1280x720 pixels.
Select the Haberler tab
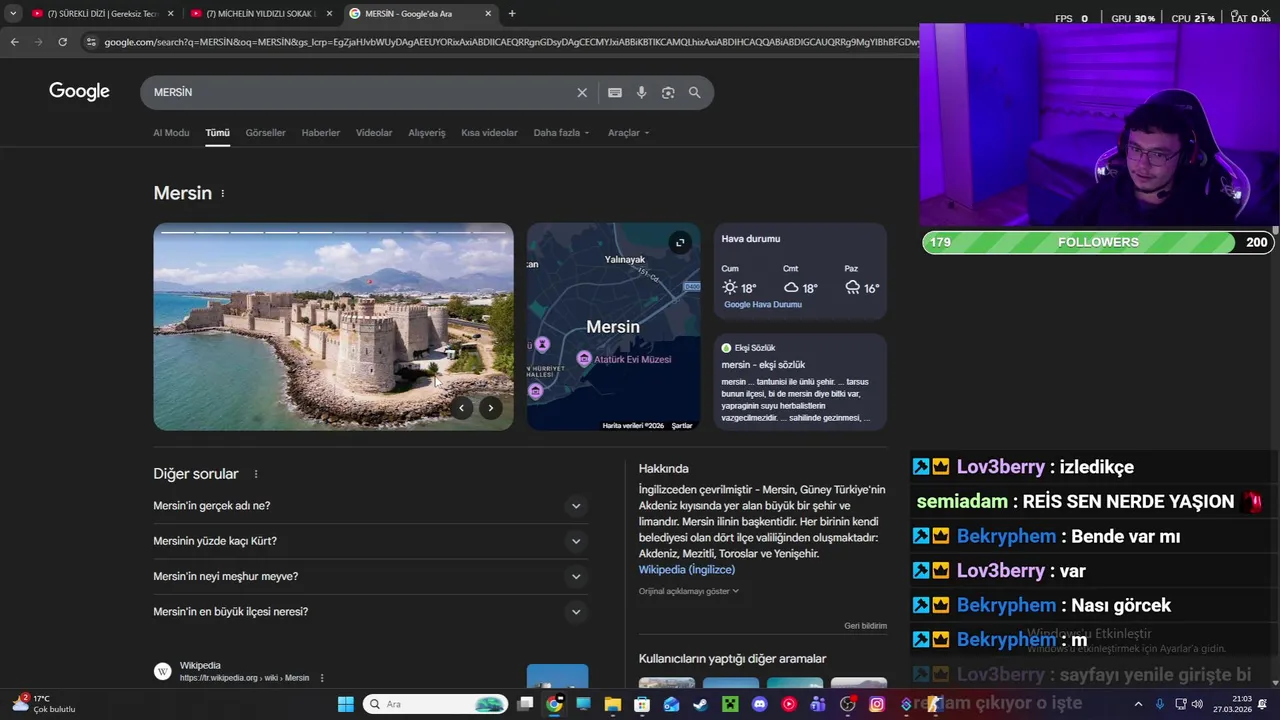coord(321,133)
